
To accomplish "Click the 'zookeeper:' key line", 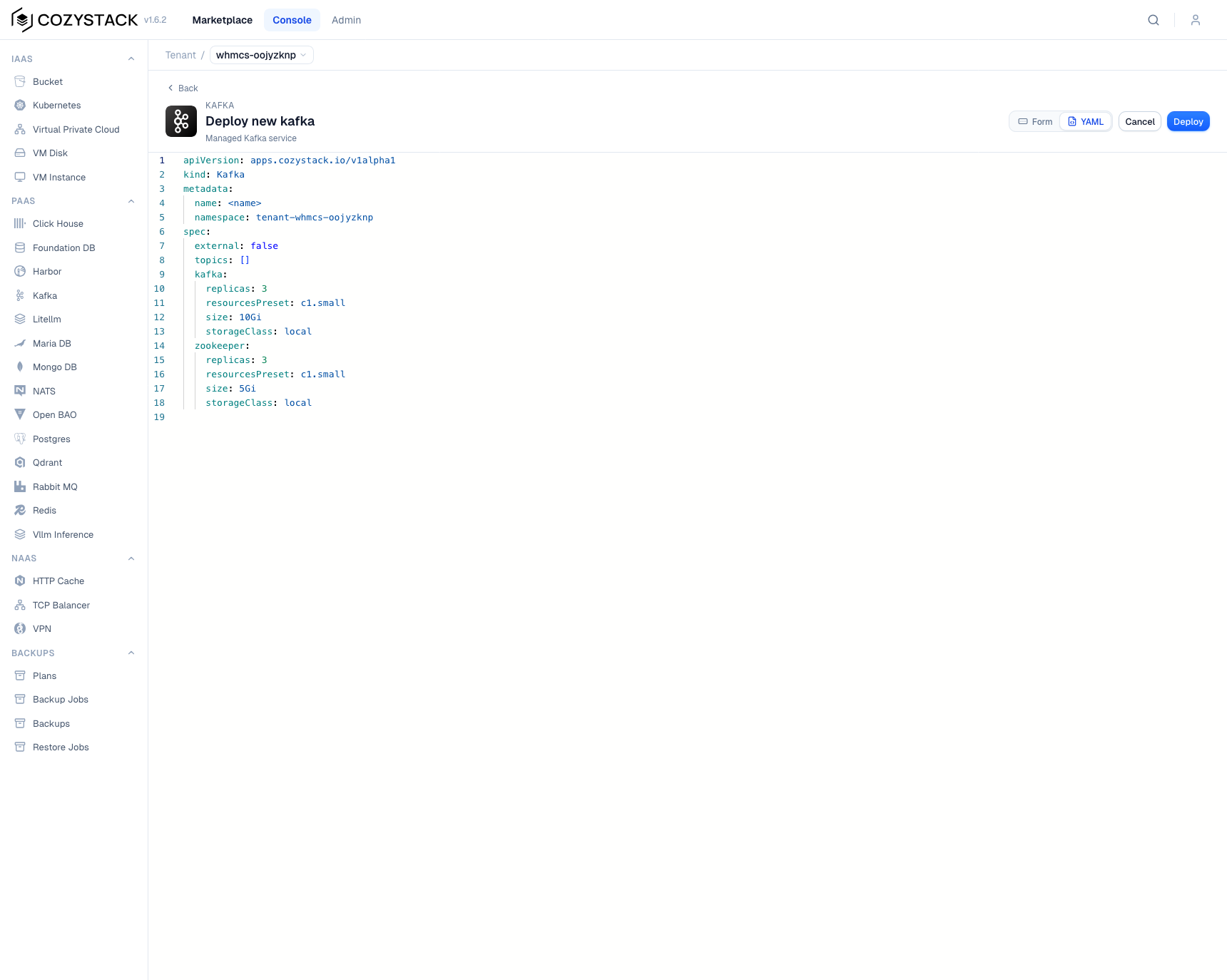I will (x=223, y=346).
